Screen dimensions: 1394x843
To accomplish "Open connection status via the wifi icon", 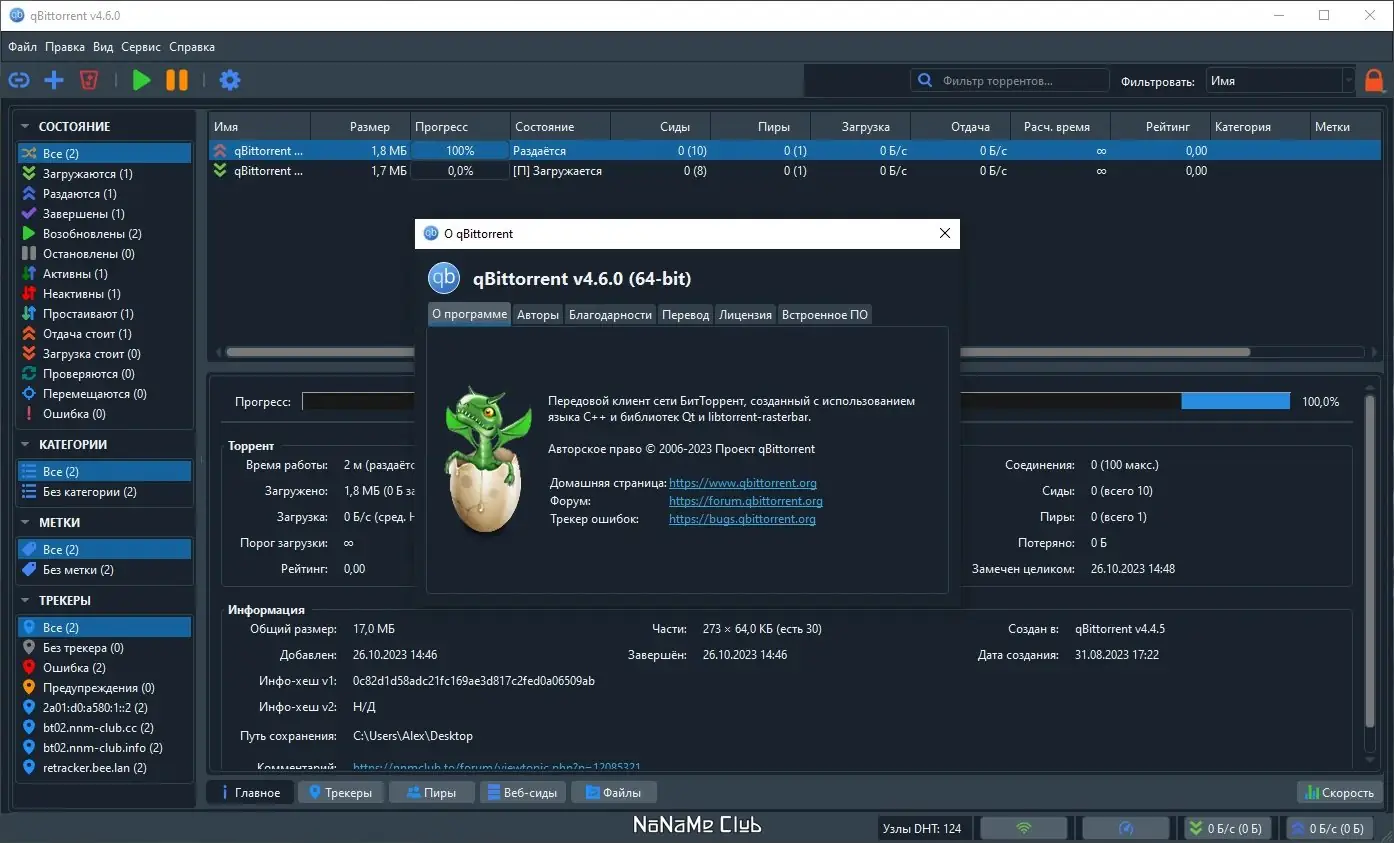I will tap(1024, 827).
